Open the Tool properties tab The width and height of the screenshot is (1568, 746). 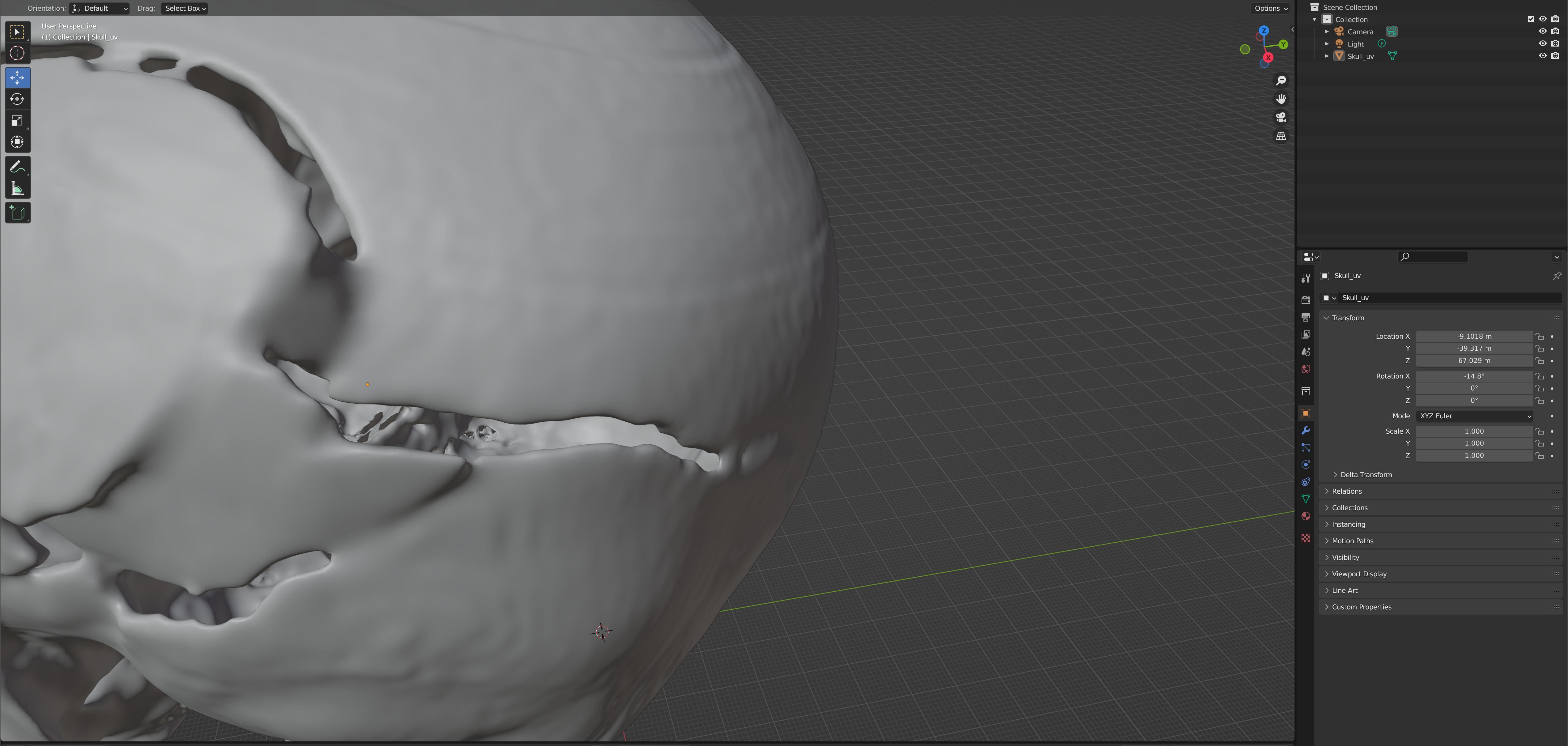coord(1306,278)
